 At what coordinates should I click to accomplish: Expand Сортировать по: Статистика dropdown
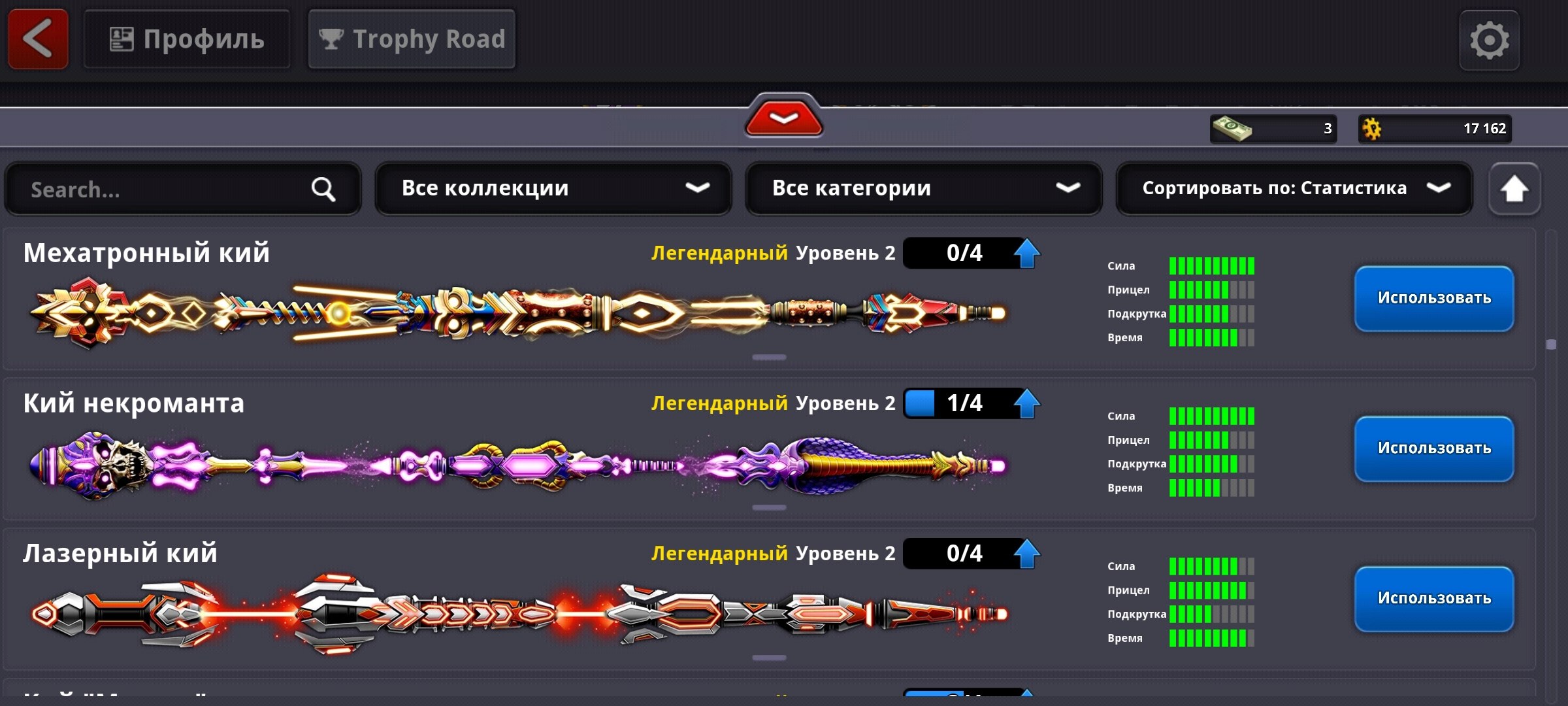click(x=1294, y=188)
